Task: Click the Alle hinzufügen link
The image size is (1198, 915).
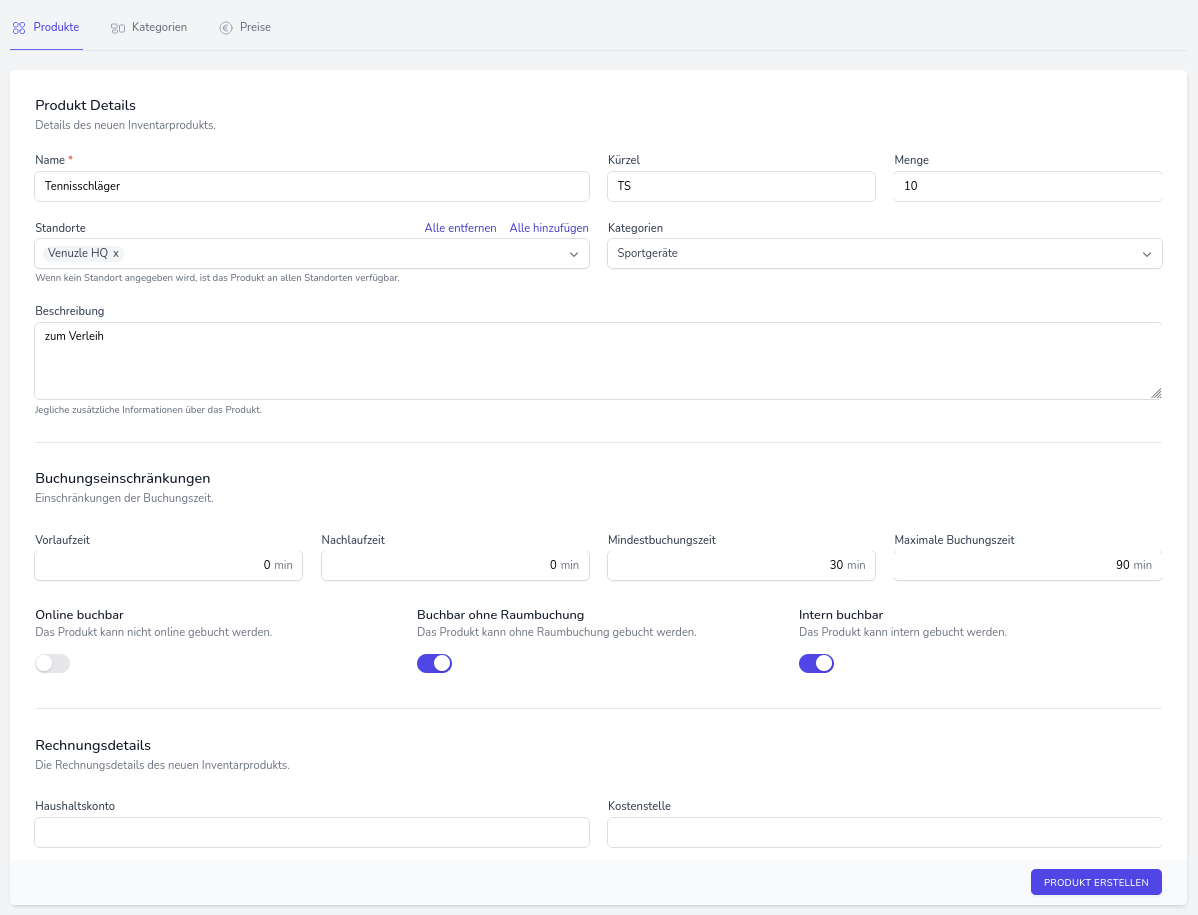Action: point(549,228)
